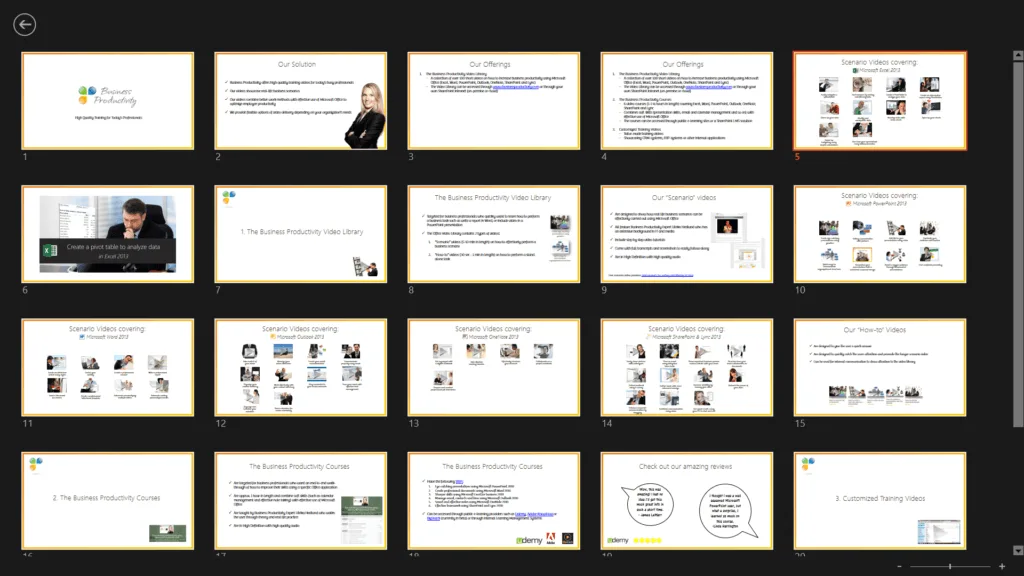Click the back arrow to exit slide view
1024x576 pixels.
point(24,24)
